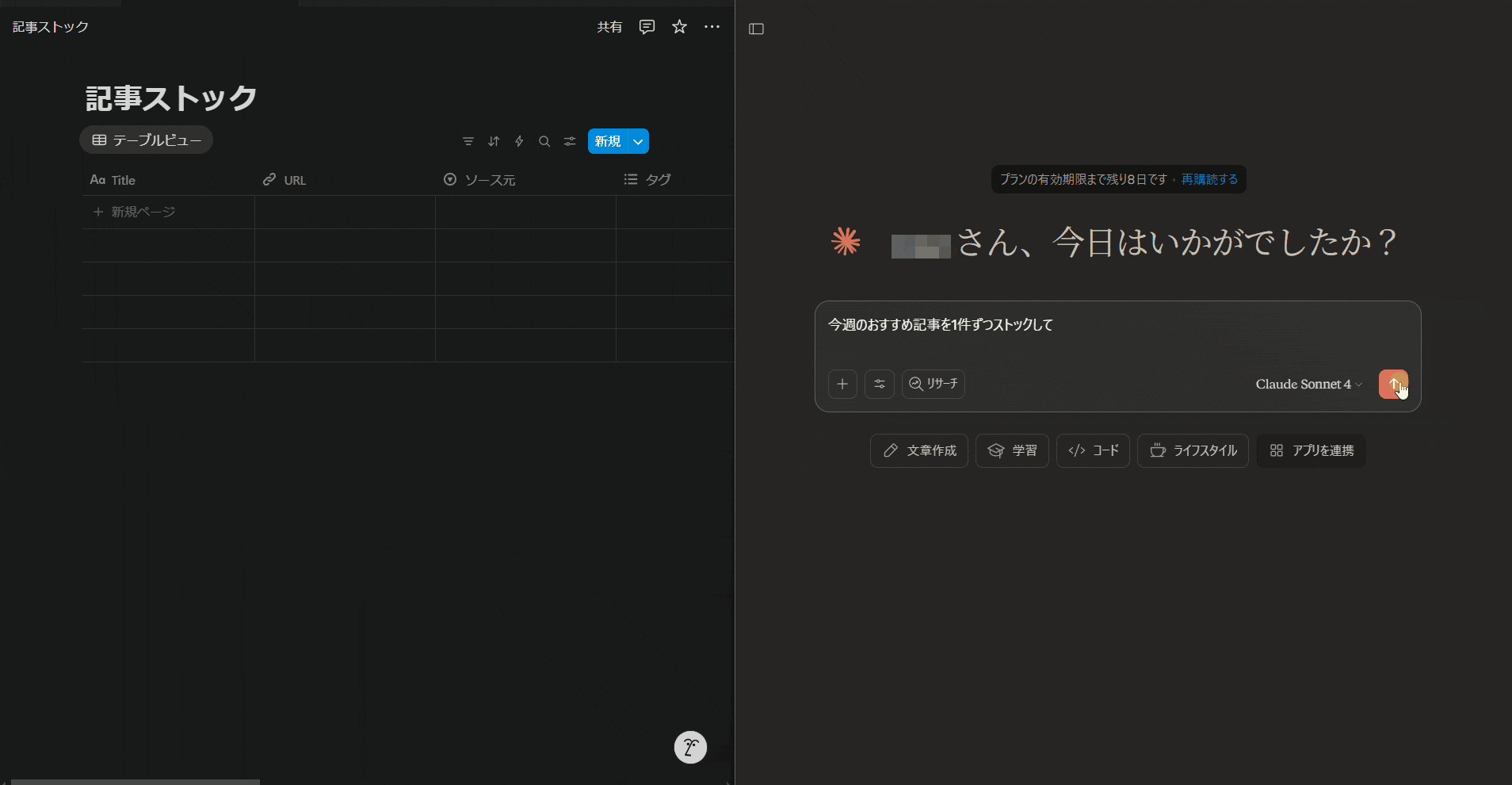Search within the 記事ストック database
The image size is (1512, 785).
[x=544, y=141]
